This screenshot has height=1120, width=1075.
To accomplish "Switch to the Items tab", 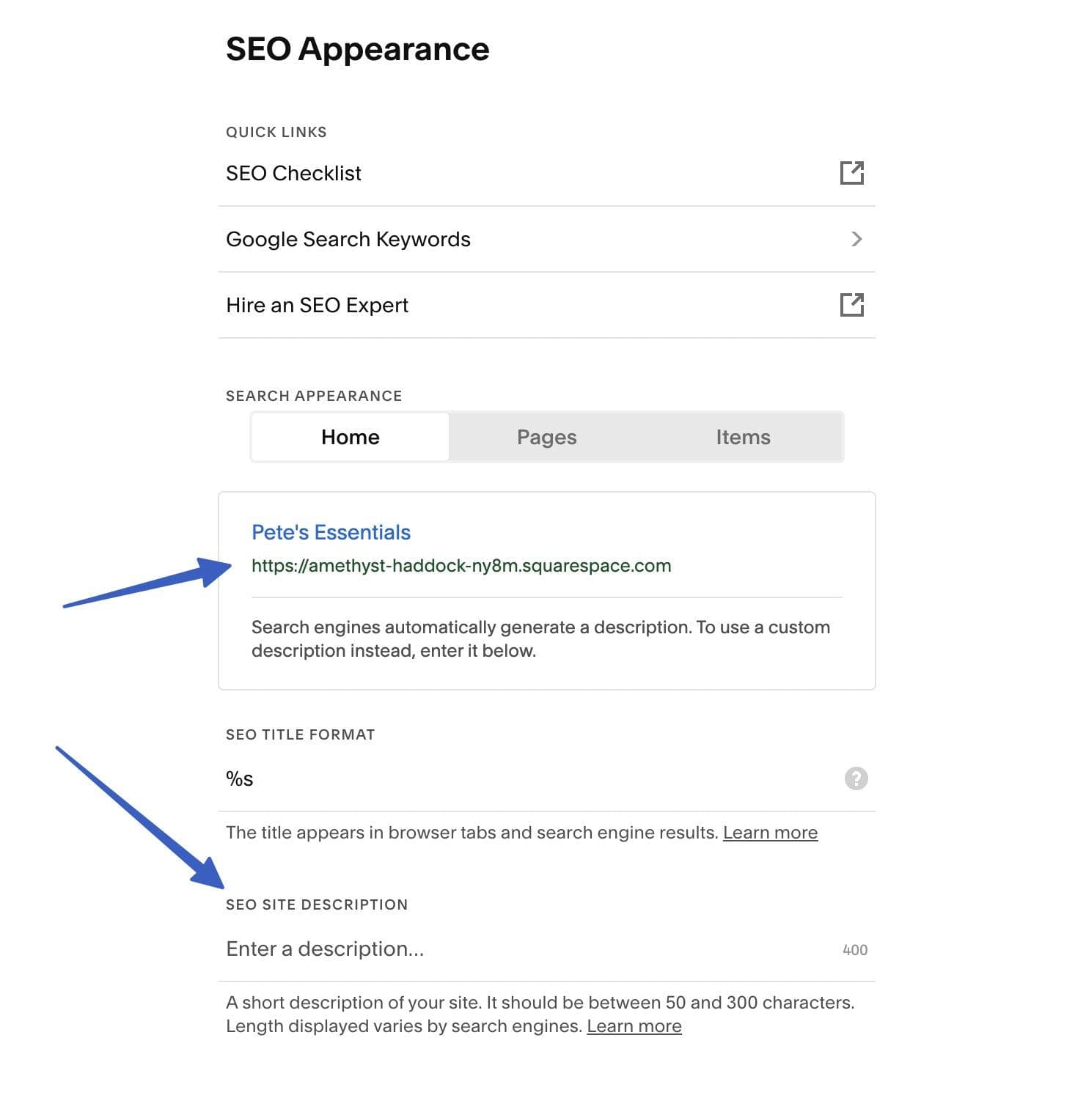I will 743,436.
